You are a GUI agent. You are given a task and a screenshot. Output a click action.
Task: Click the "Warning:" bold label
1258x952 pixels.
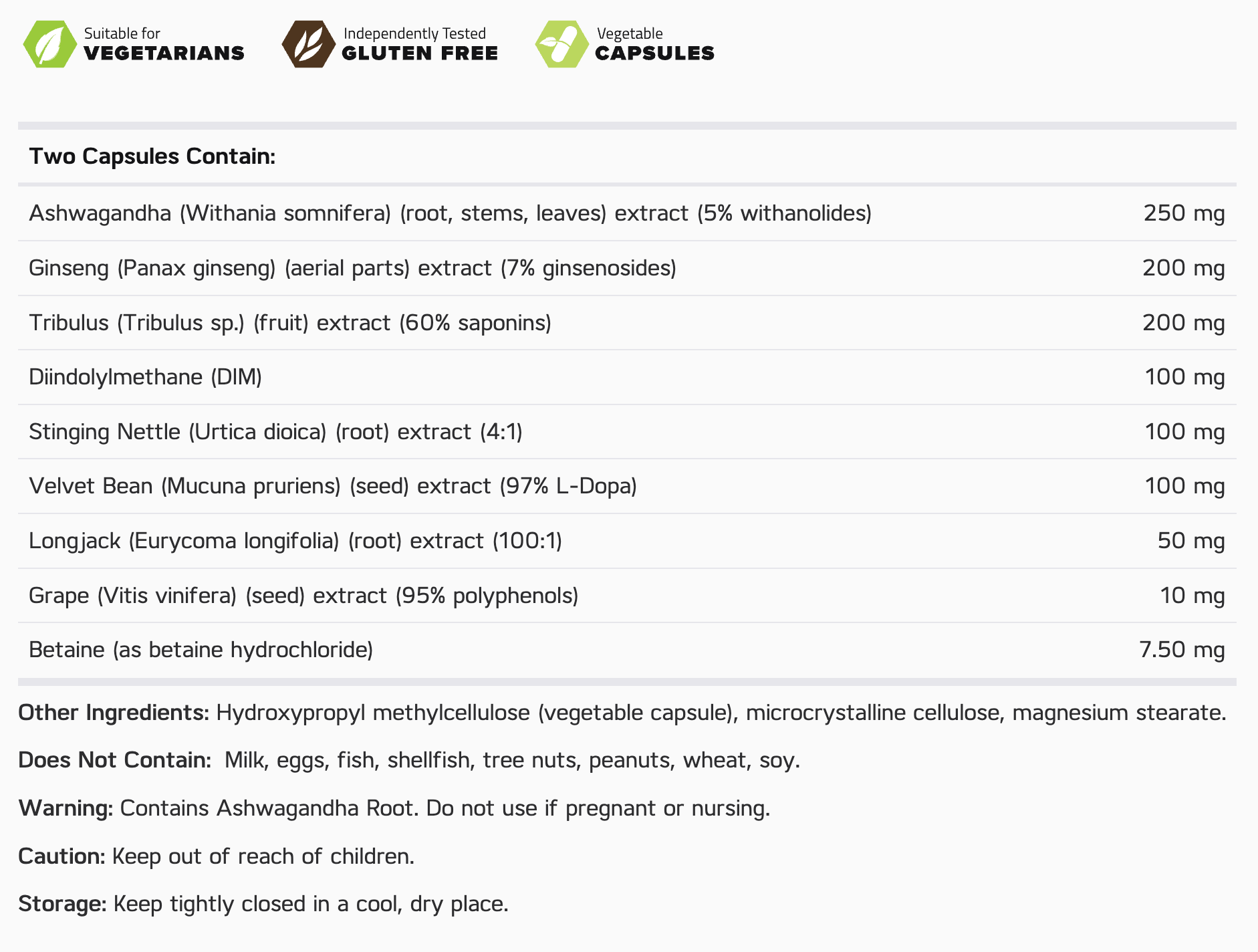pos(66,808)
